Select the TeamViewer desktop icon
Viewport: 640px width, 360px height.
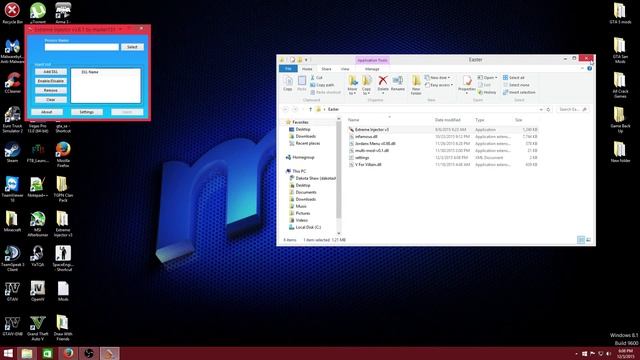pyautogui.click(x=12, y=189)
